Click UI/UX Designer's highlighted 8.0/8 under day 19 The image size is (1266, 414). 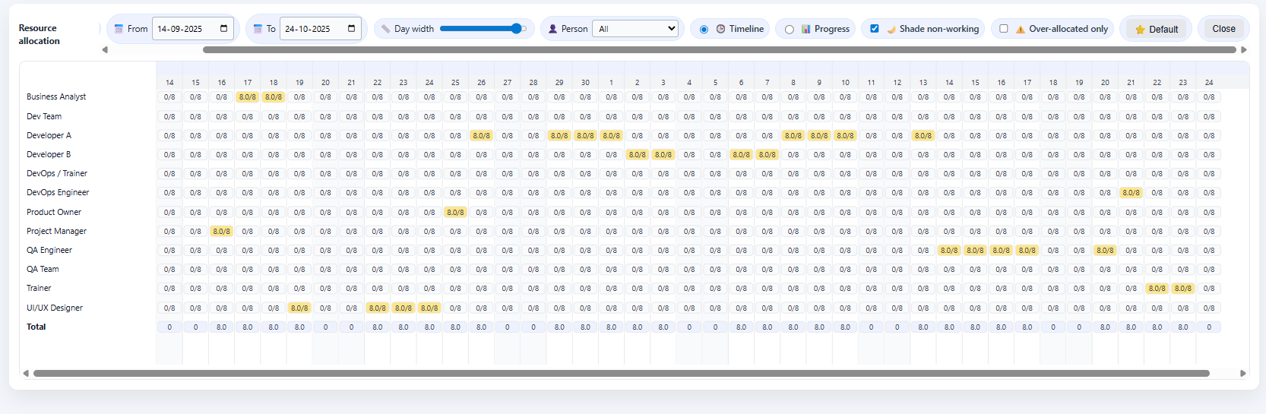click(x=299, y=308)
